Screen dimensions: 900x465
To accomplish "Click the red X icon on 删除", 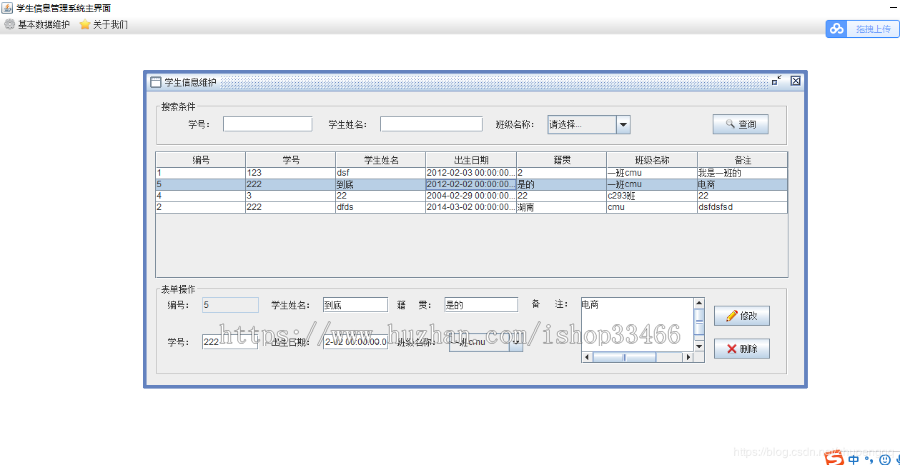I will pyautogui.click(x=732, y=349).
